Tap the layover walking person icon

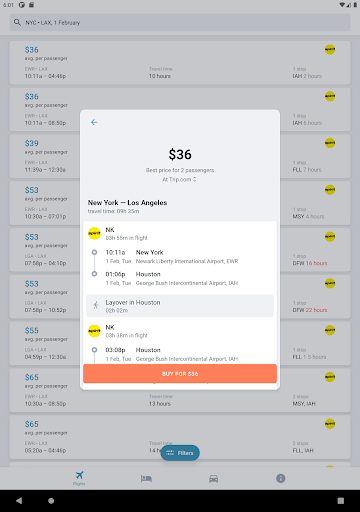[96, 305]
